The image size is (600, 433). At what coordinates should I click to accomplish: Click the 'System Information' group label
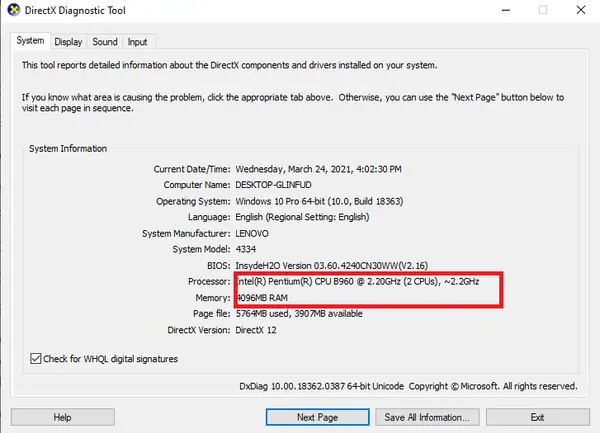(x=68, y=148)
